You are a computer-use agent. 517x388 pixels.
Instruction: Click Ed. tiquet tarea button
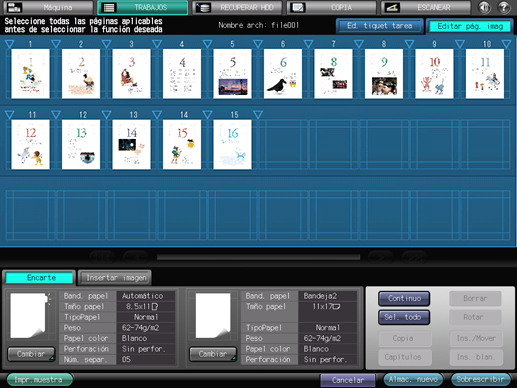380,26
